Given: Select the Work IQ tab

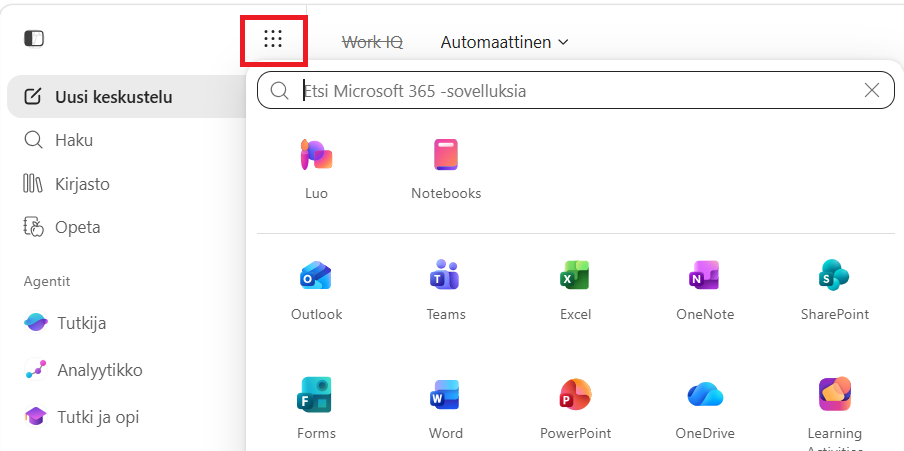Looking at the screenshot, I should (372, 42).
